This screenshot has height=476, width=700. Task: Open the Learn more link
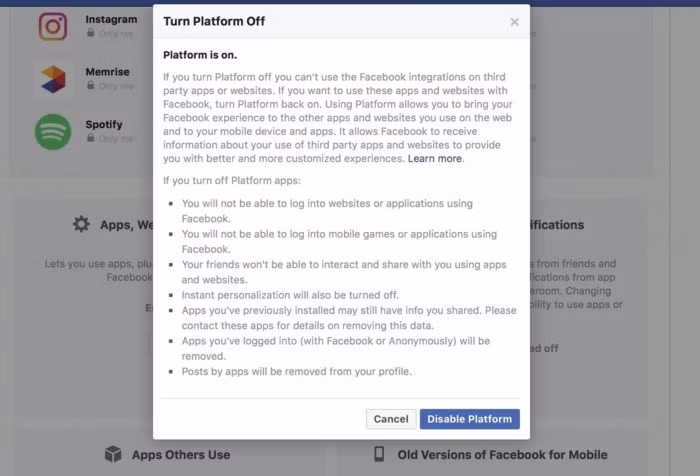pos(435,158)
